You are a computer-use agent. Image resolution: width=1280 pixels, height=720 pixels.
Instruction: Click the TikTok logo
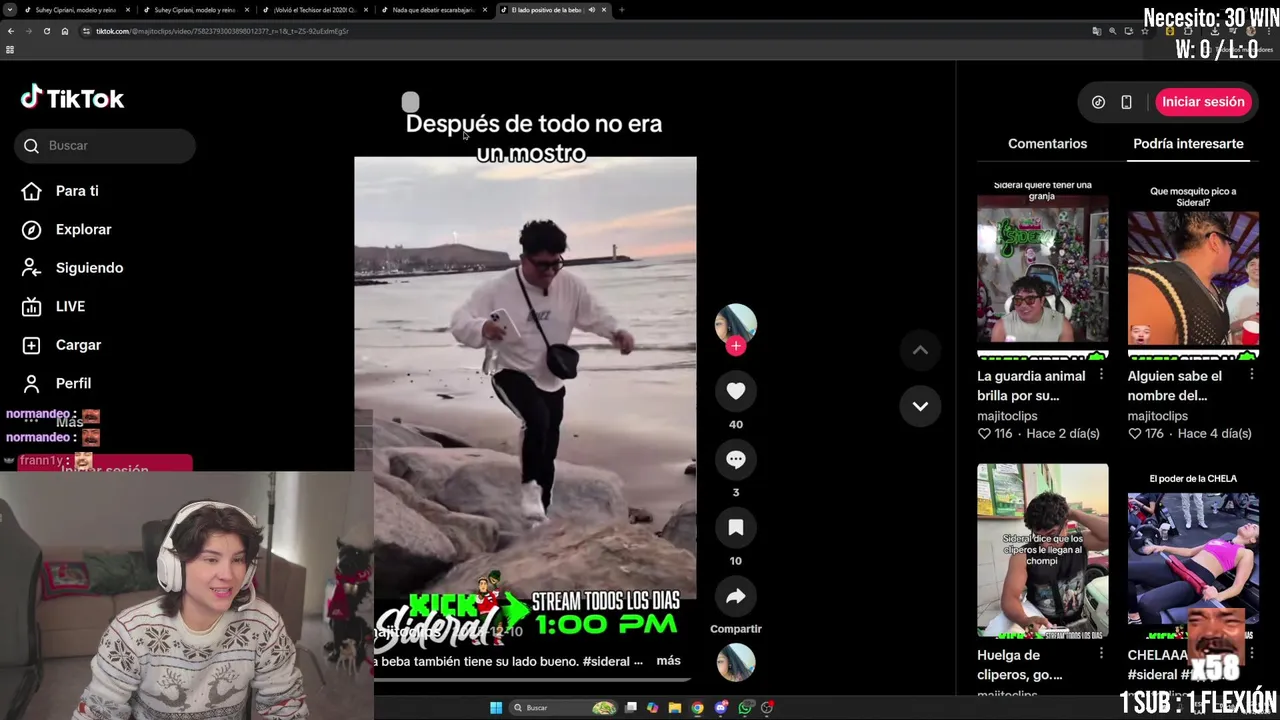(72, 98)
